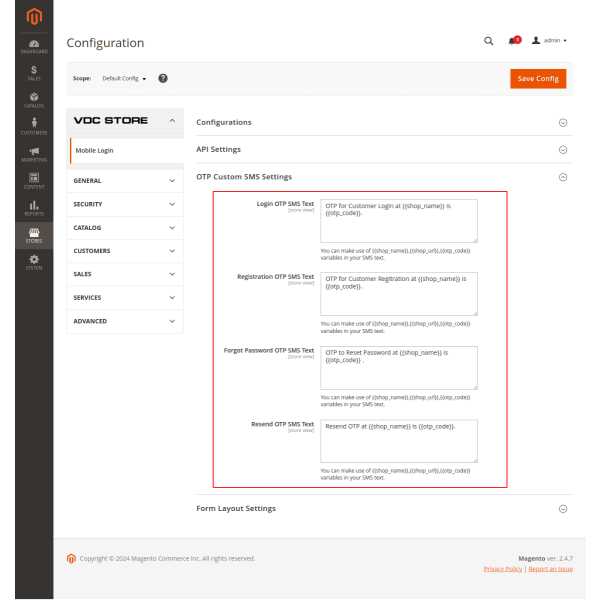Open the Customers sidebar icon
The width and height of the screenshot is (600, 600).
pos(34,127)
